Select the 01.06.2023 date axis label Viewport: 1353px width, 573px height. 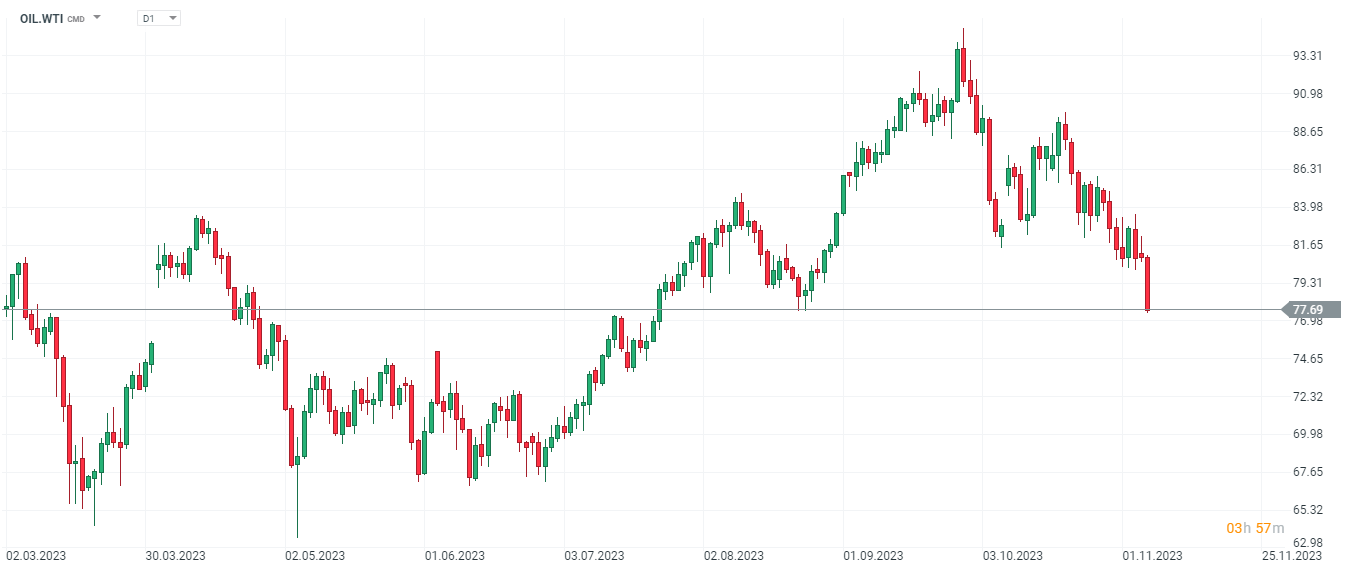tap(454, 556)
